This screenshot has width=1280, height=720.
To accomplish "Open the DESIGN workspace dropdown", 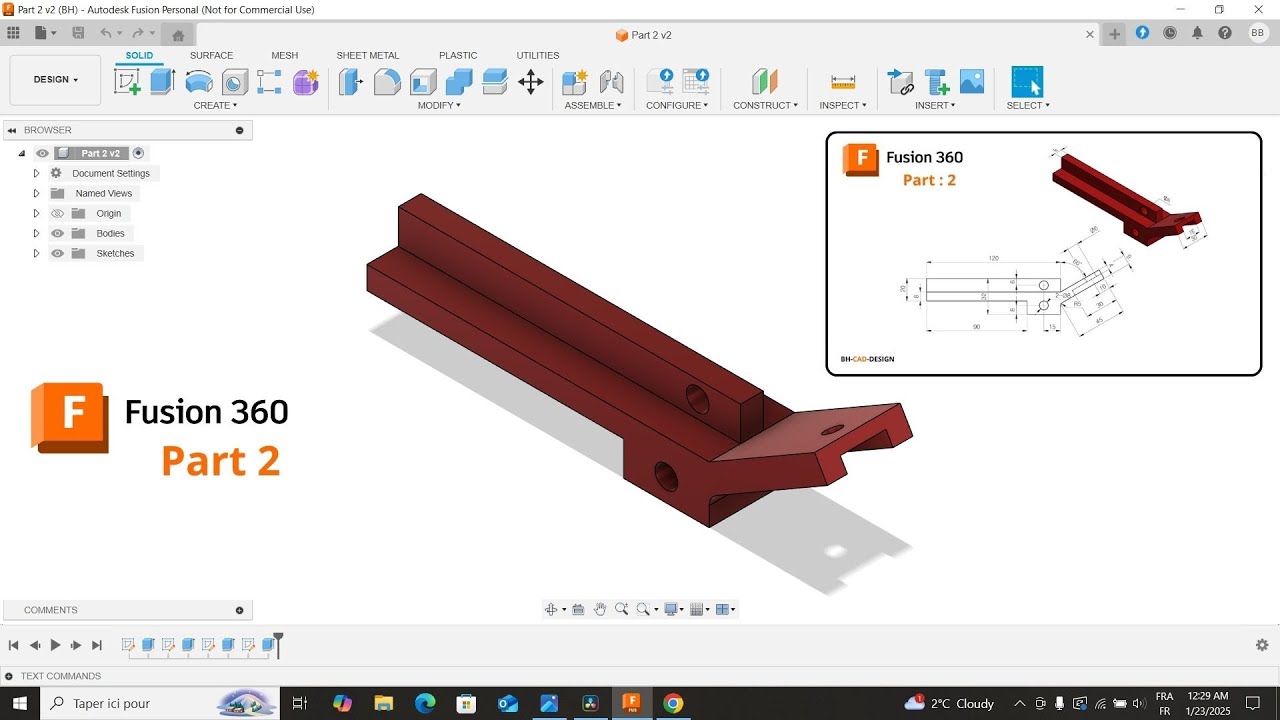I will click(55, 80).
